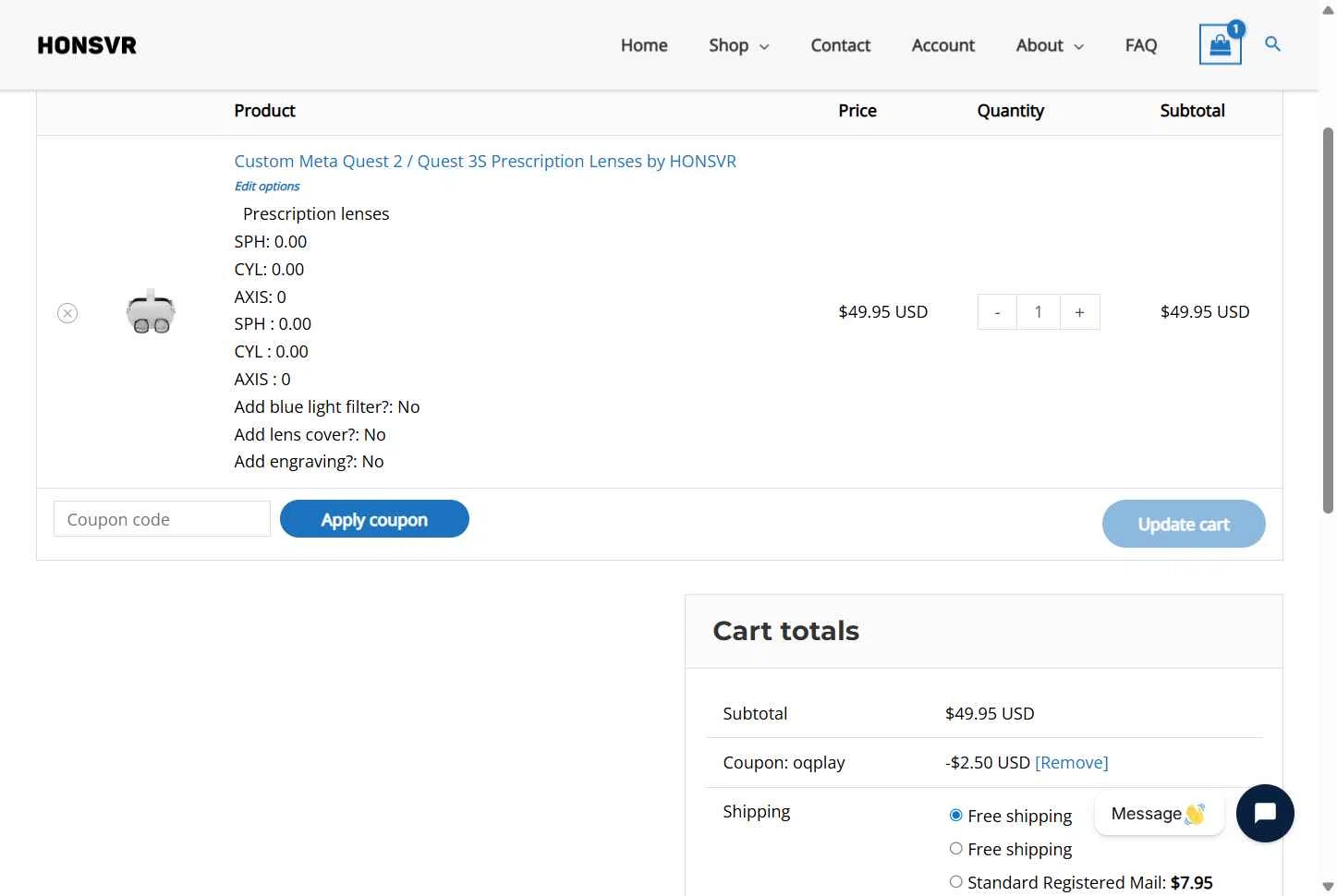Screen dimensions: 1337x896
Task: Select the second Free shipping option
Action: (956, 848)
